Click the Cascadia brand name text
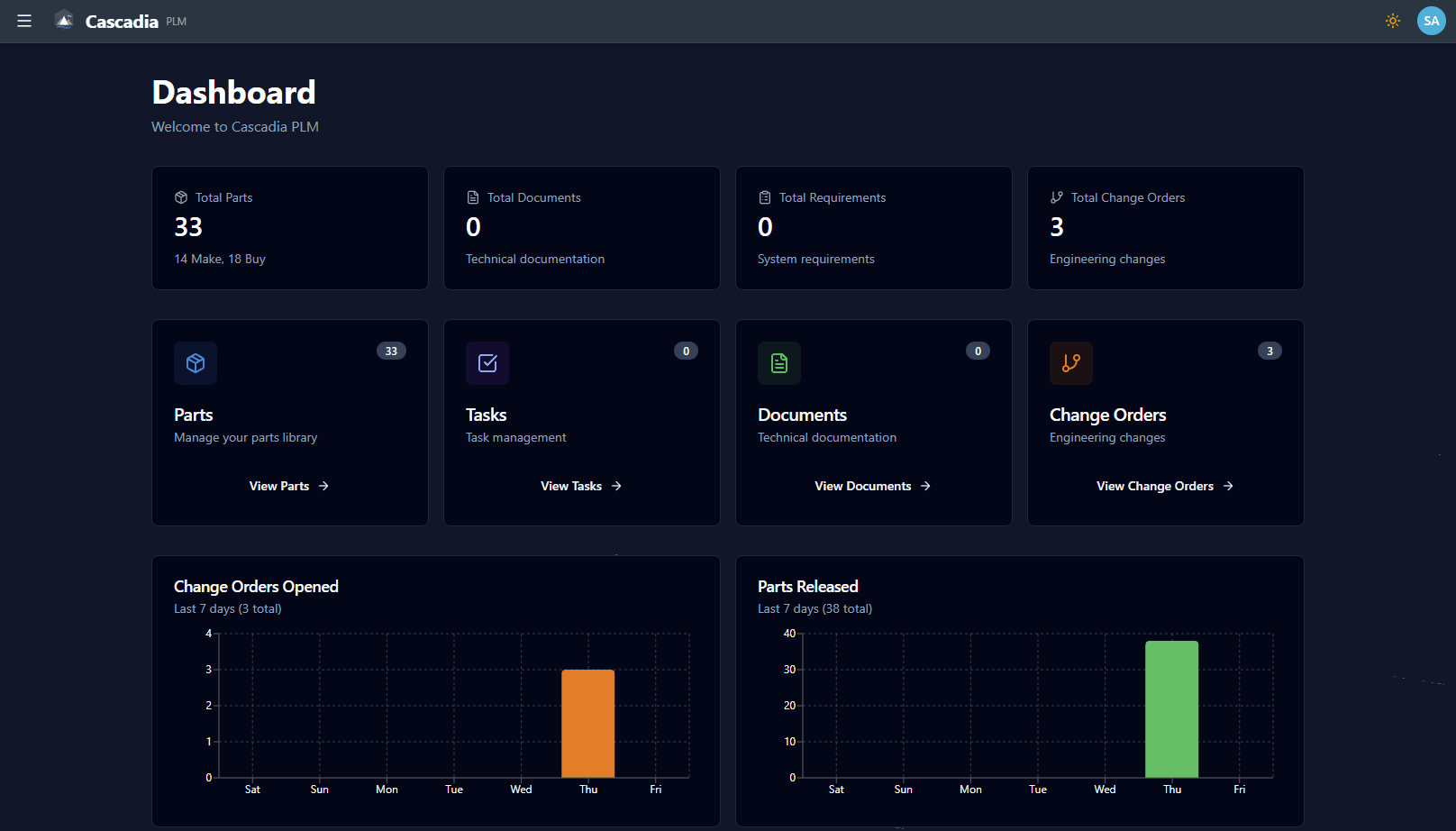This screenshot has width=1456, height=831. click(122, 22)
